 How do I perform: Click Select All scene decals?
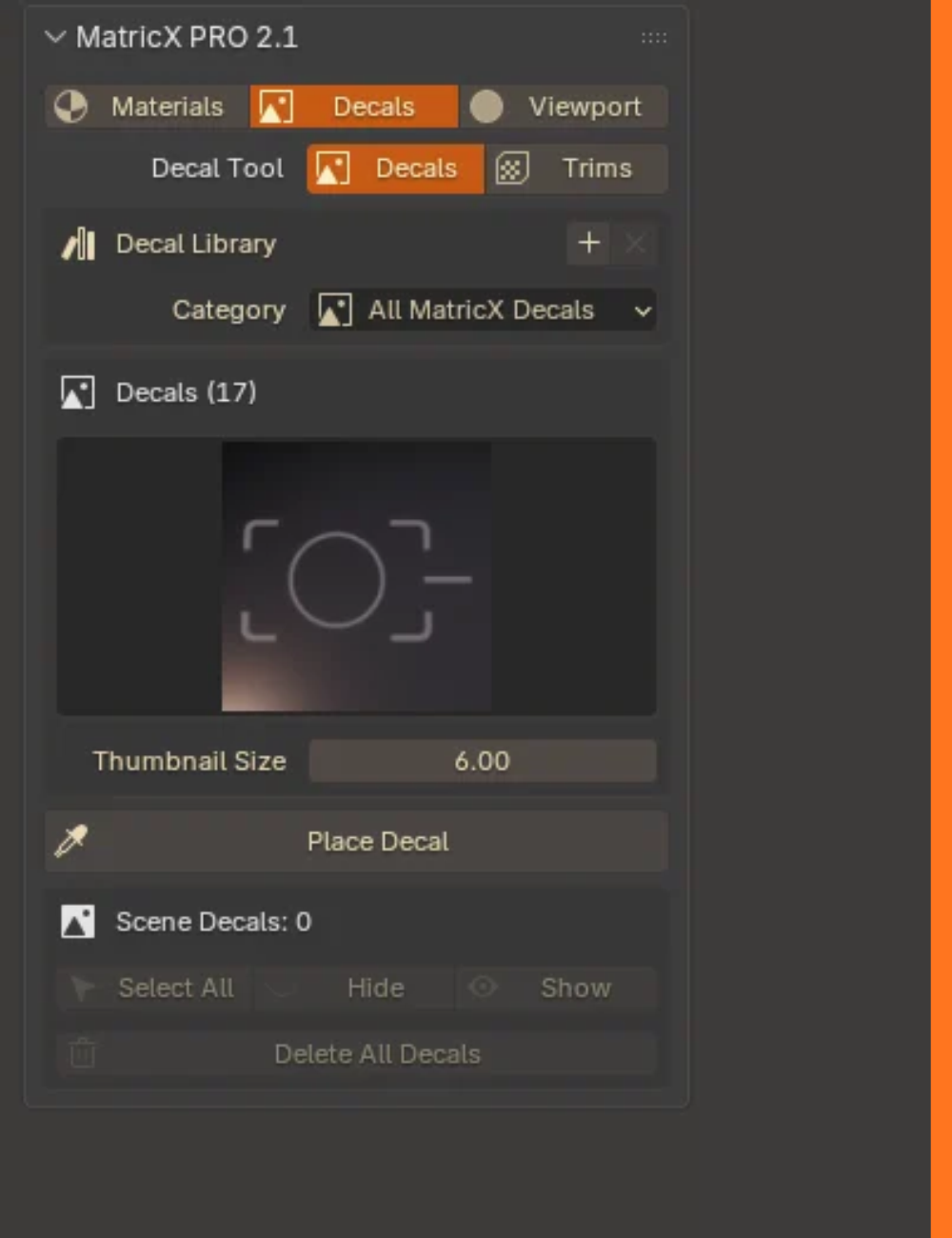point(154,988)
